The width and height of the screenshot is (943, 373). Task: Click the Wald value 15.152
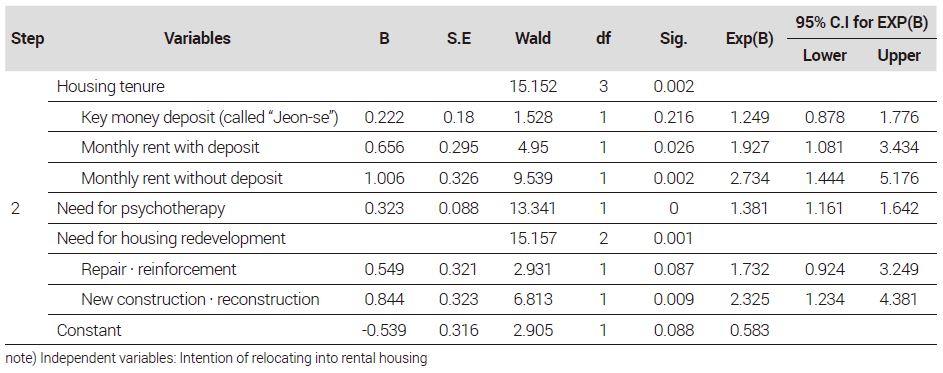533,87
